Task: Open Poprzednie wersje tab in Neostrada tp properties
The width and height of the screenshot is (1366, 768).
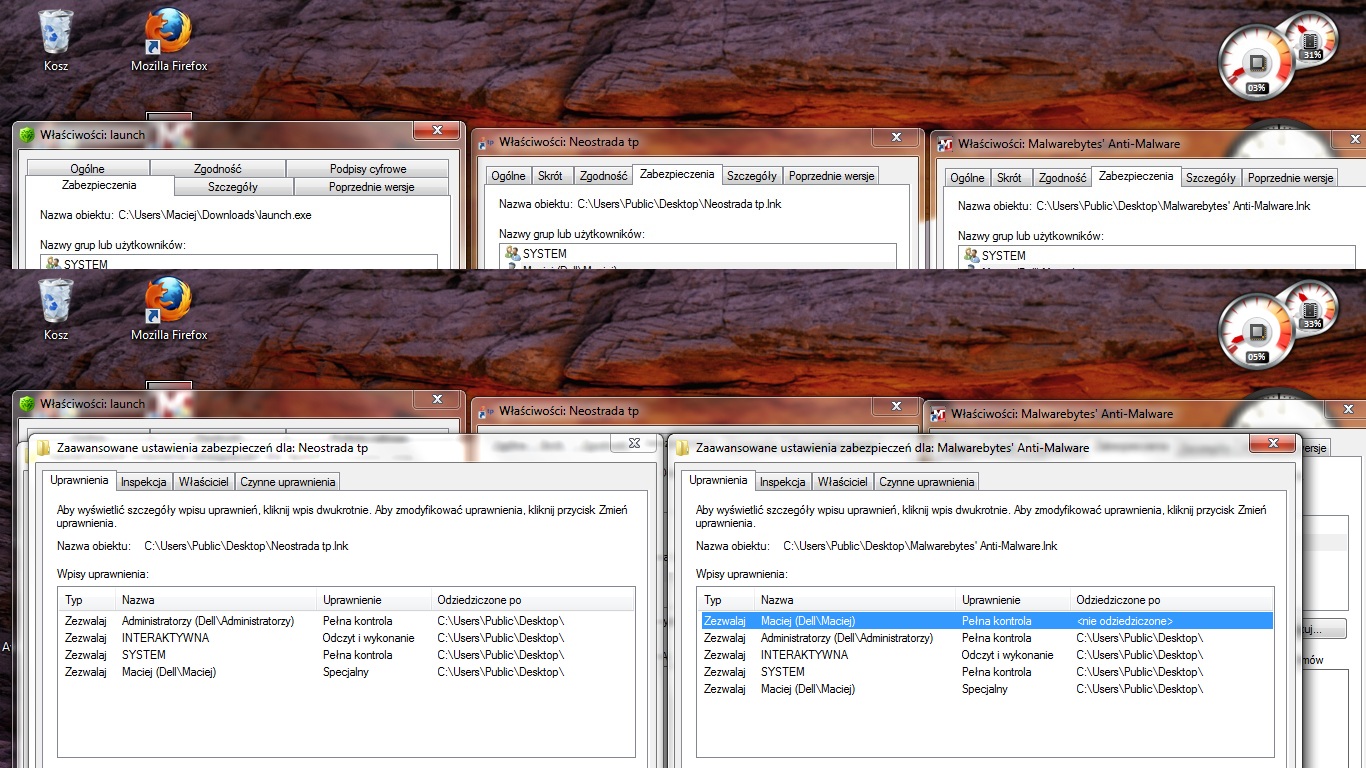Action: click(832, 176)
